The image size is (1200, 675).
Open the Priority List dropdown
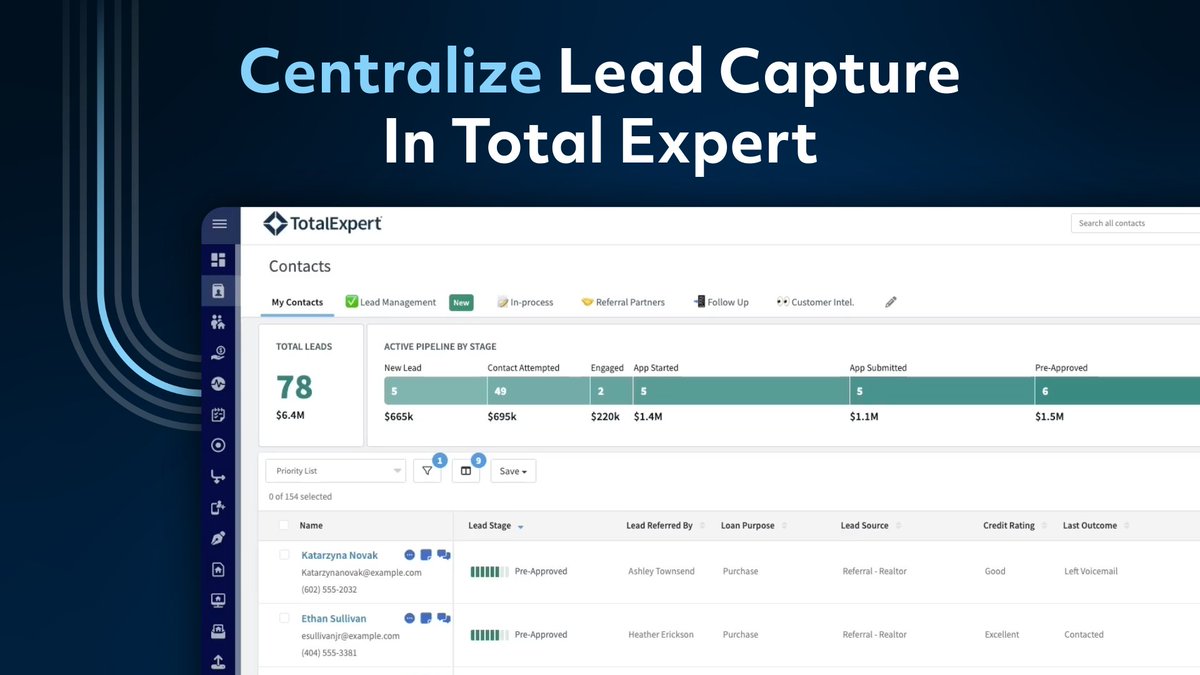pyautogui.click(x=335, y=471)
